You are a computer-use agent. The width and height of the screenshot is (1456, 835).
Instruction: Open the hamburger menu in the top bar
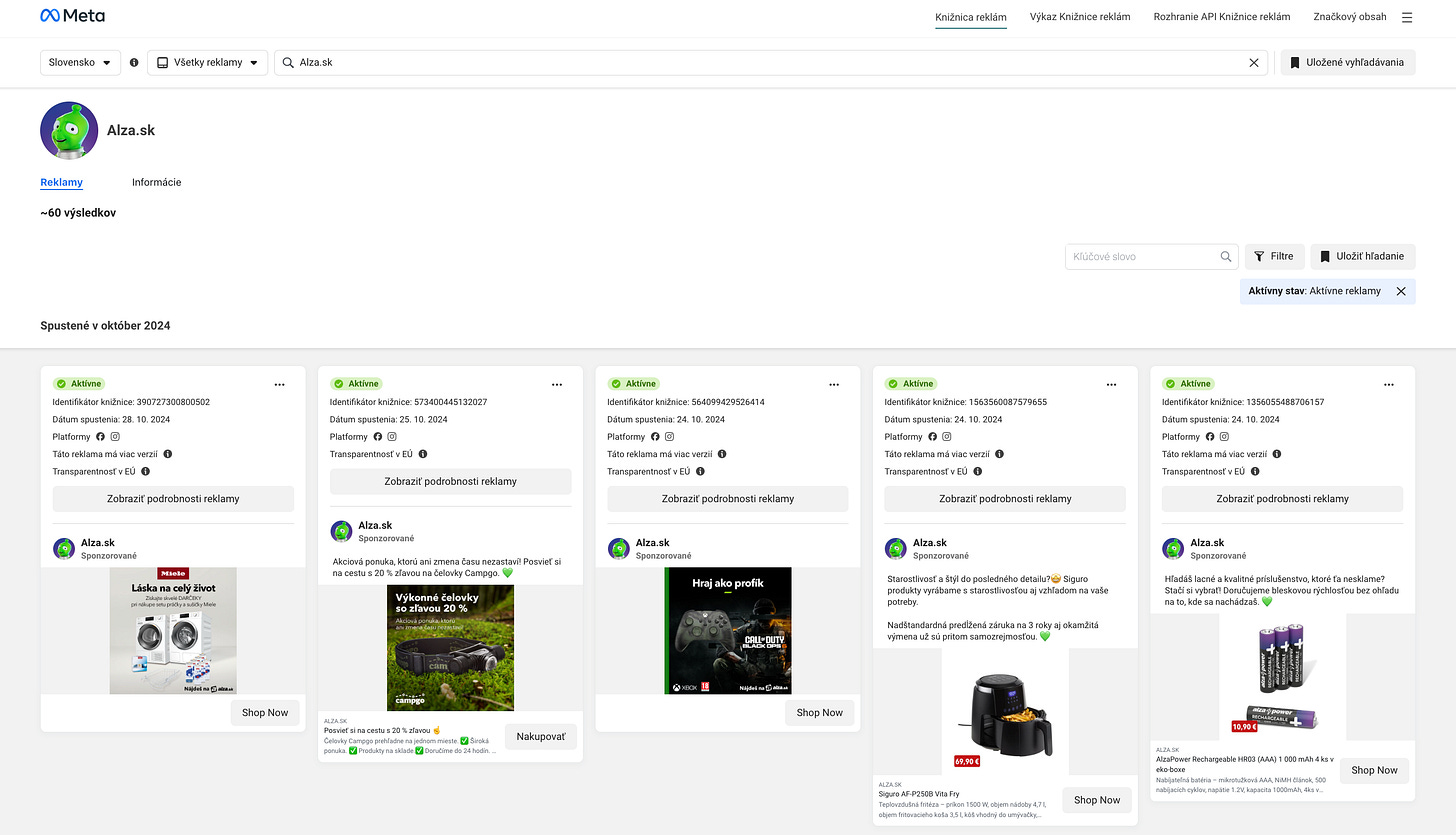[x=1407, y=17]
